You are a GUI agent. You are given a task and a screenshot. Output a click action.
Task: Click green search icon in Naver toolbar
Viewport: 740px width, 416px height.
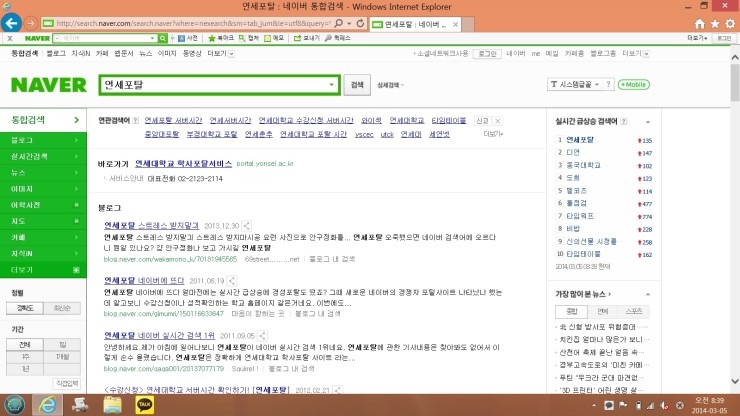click(163, 38)
